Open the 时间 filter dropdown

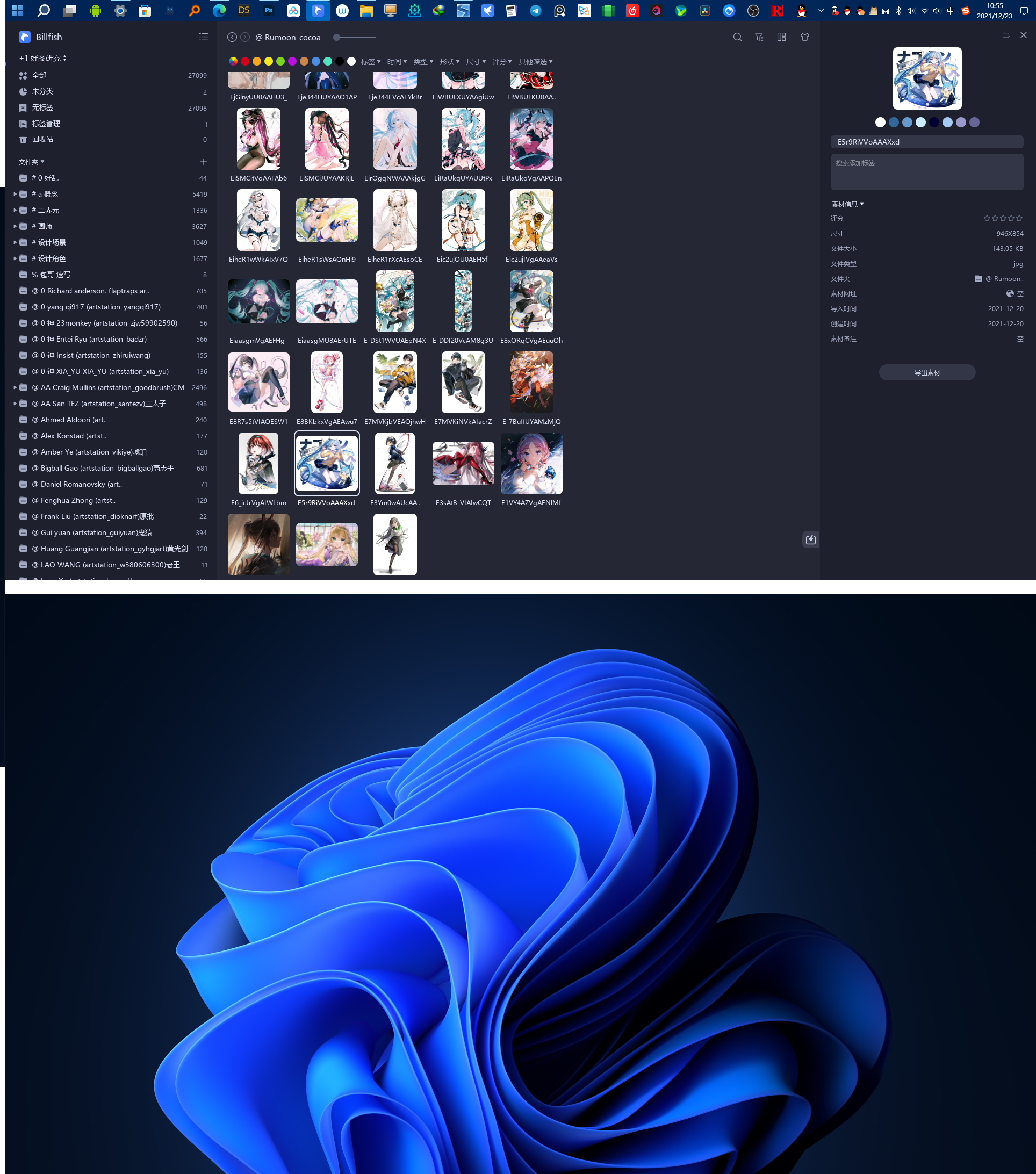[x=397, y=61]
